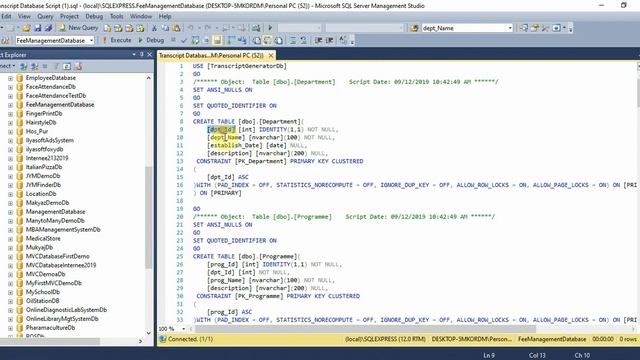This screenshot has height=360, width=640.
Task: Select the OnlineLibraryMgtSystemDb database
Action: (x=62, y=319)
